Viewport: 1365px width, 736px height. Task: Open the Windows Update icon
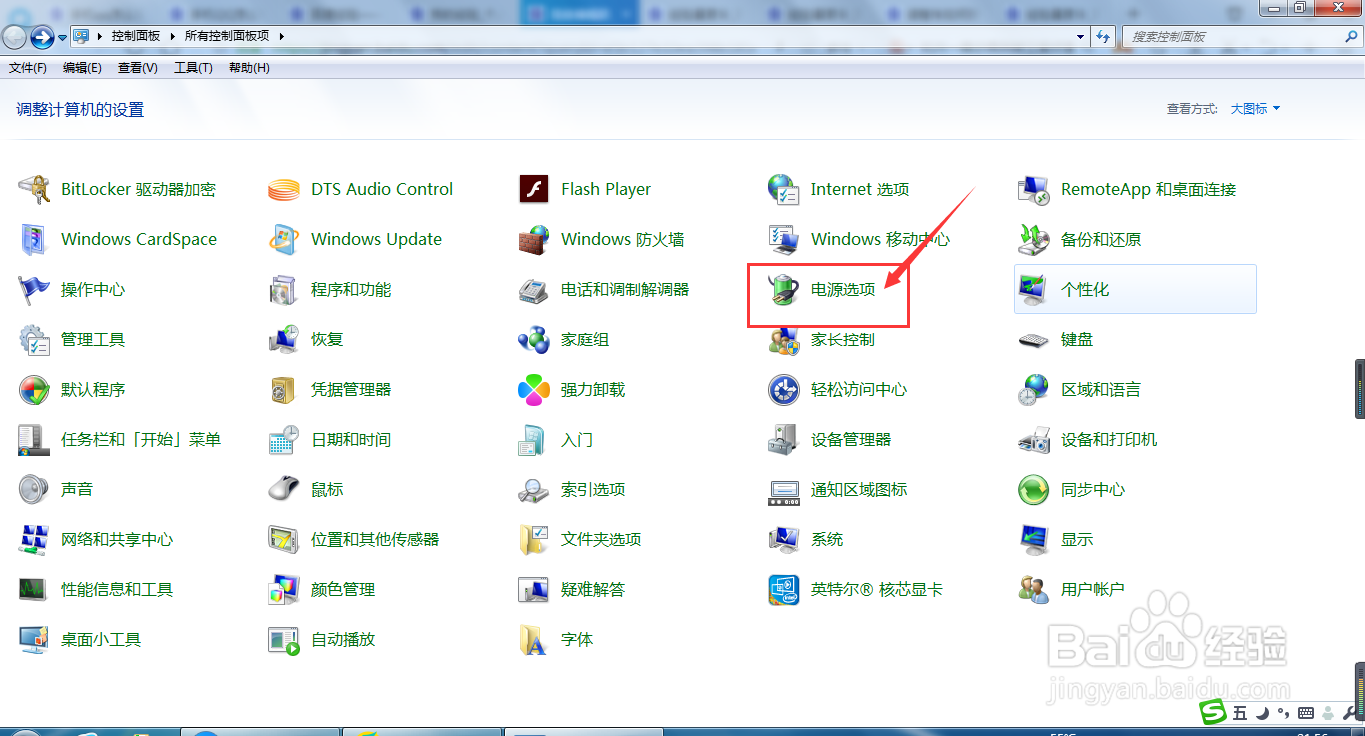click(284, 239)
